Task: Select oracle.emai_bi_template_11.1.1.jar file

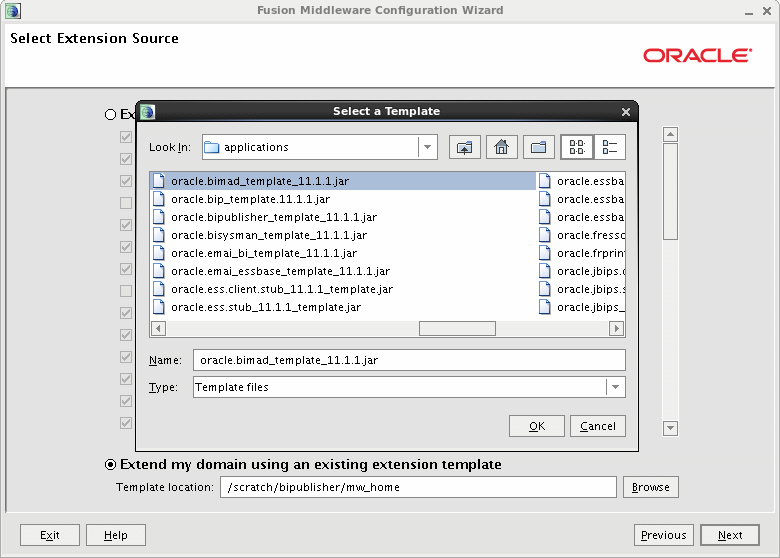Action: 264,253
